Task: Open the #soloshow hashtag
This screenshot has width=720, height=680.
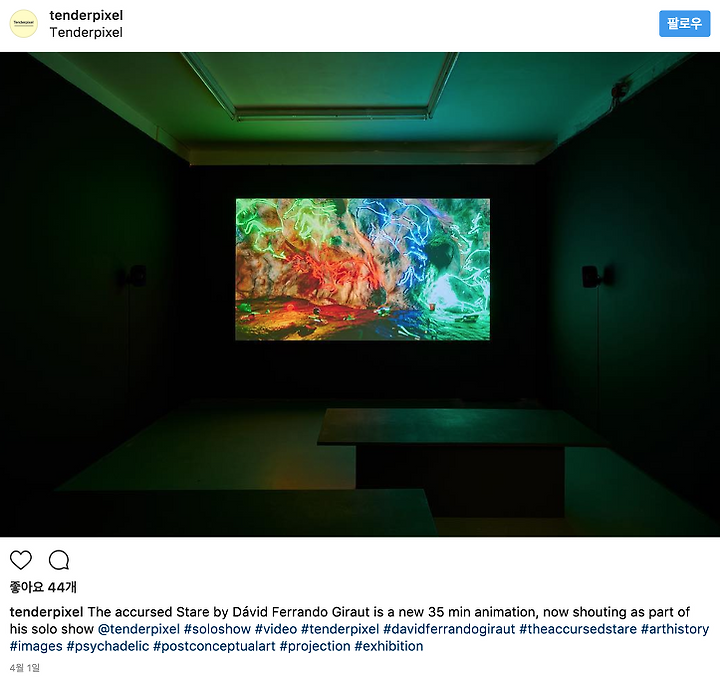Action: (217, 629)
